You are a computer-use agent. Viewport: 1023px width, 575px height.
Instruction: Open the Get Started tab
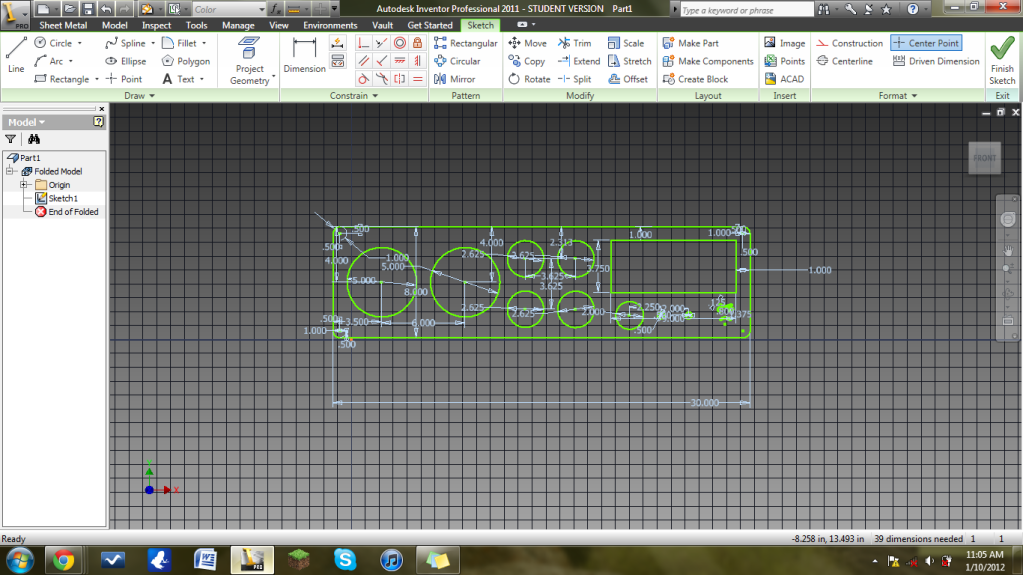pyautogui.click(x=429, y=25)
